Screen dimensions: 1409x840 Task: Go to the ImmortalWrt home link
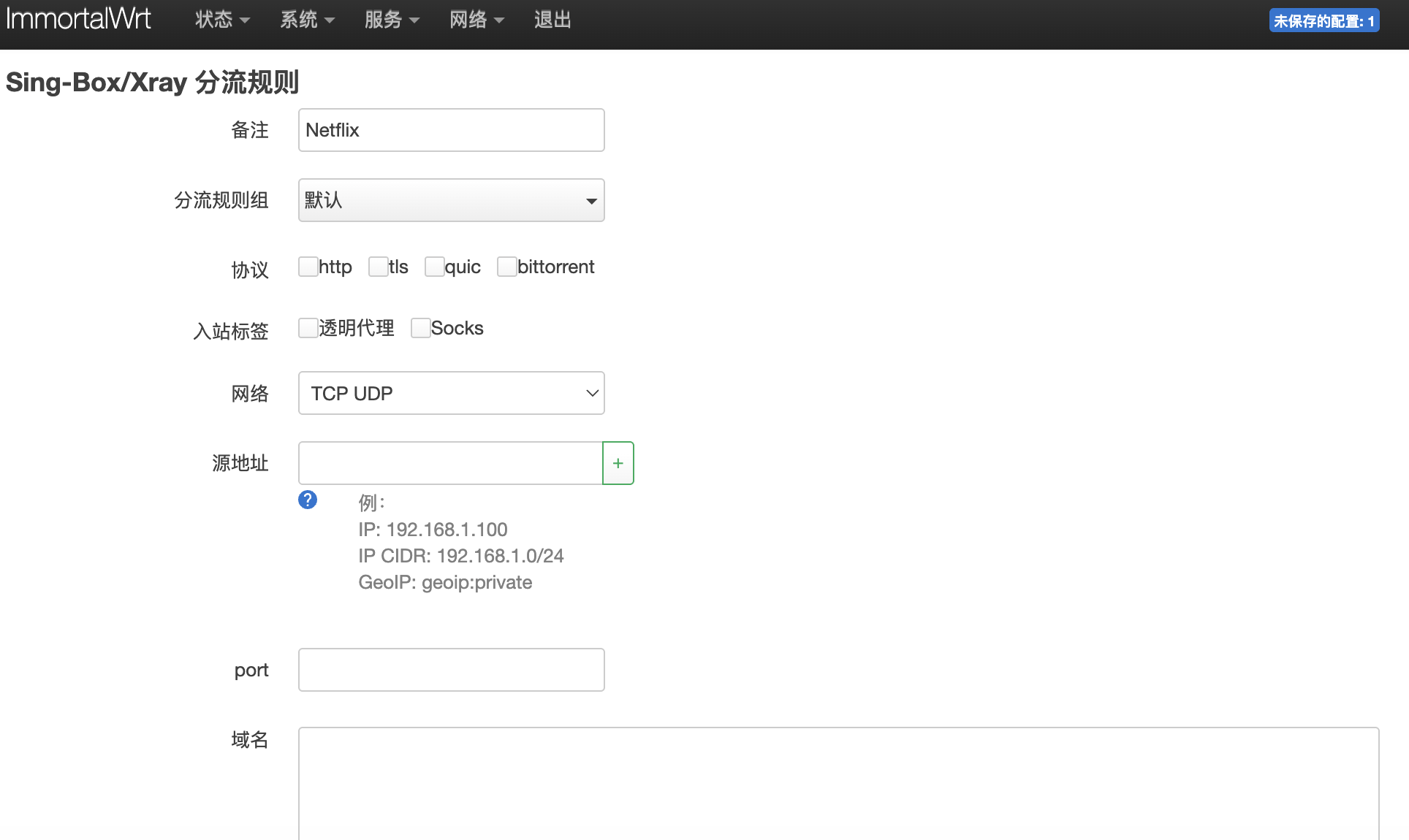point(78,19)
